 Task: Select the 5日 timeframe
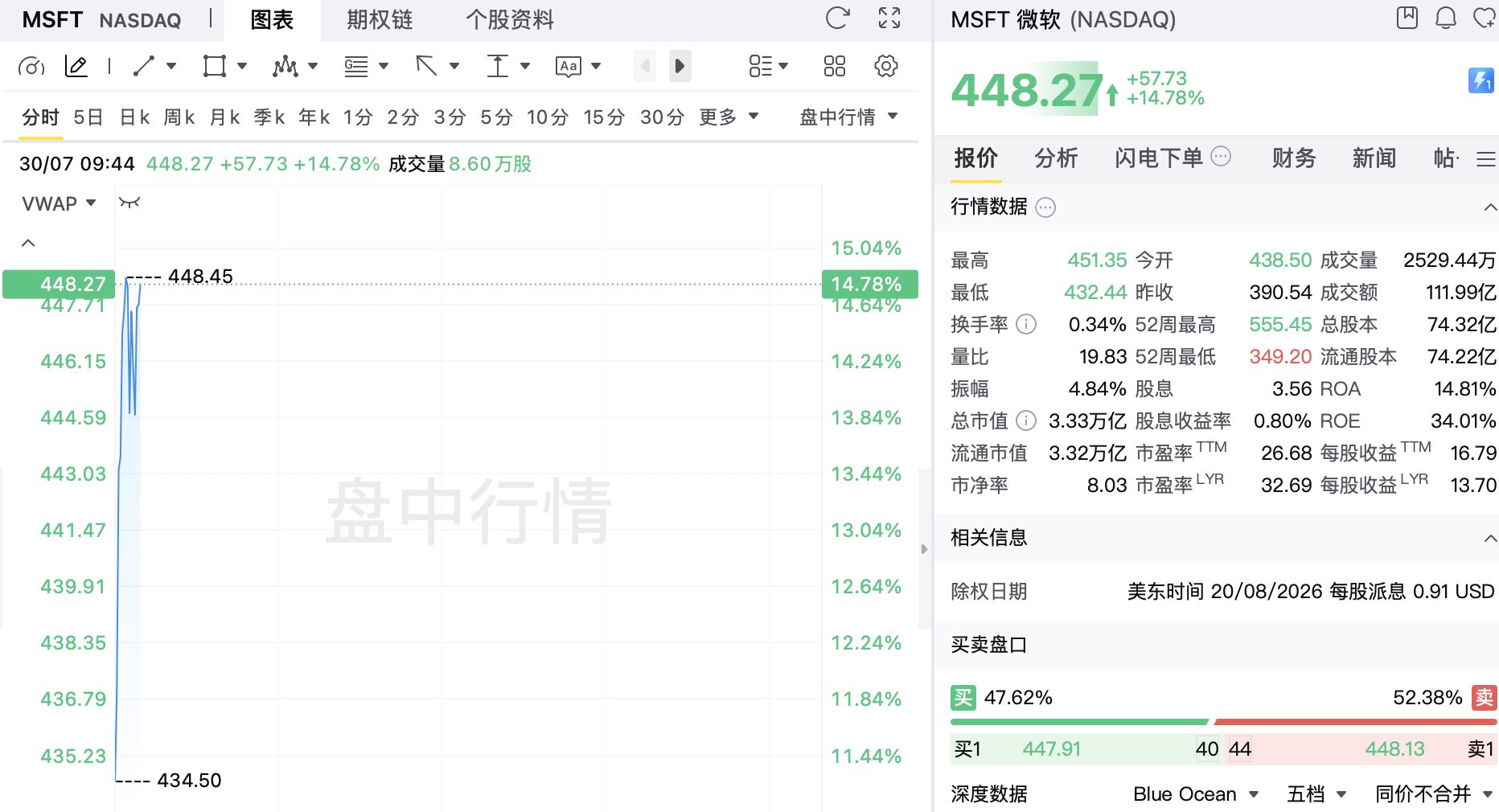tap(88, 117)
